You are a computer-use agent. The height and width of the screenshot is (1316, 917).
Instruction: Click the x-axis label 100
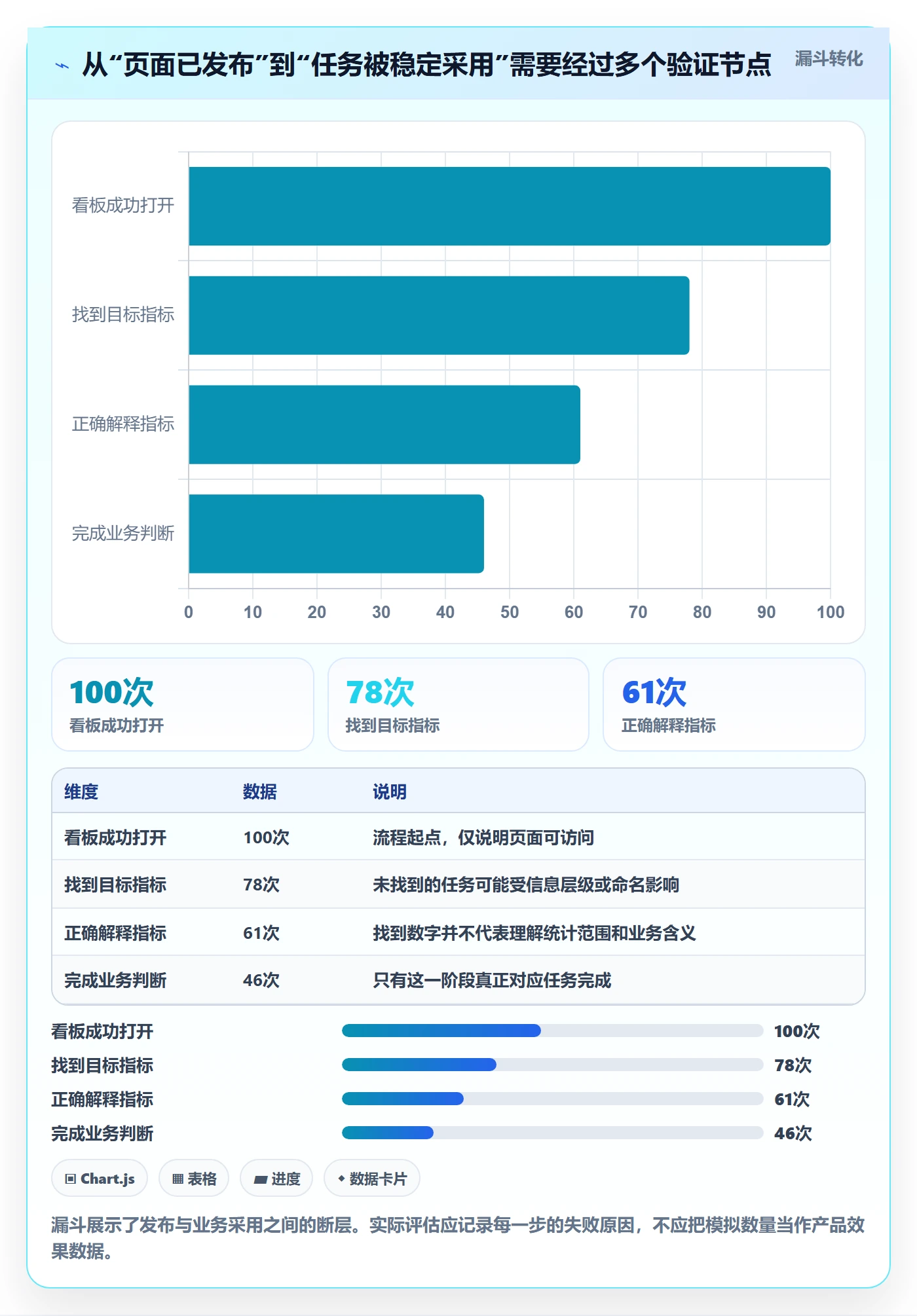point(831,612)
